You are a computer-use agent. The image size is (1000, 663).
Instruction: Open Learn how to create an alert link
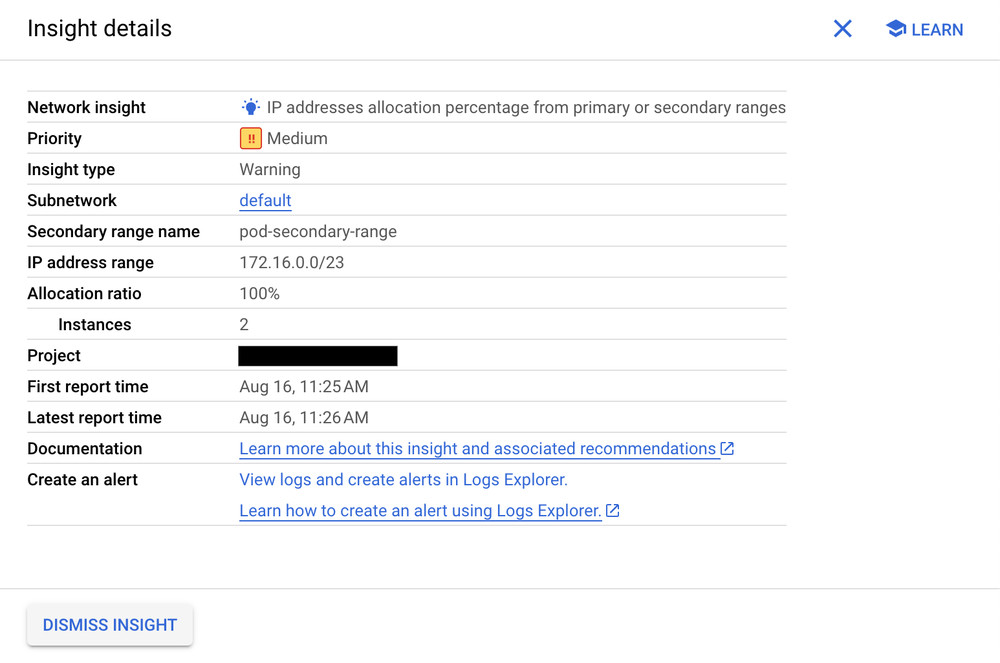(x=420, y=511)
